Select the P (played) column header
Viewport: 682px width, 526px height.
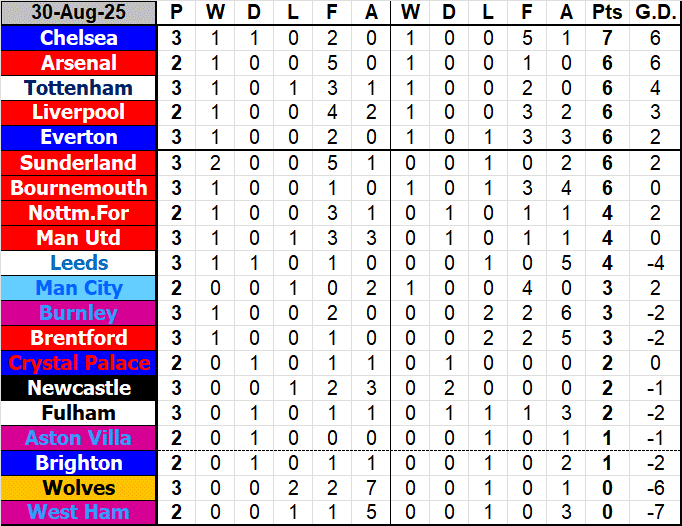[177, 13]
